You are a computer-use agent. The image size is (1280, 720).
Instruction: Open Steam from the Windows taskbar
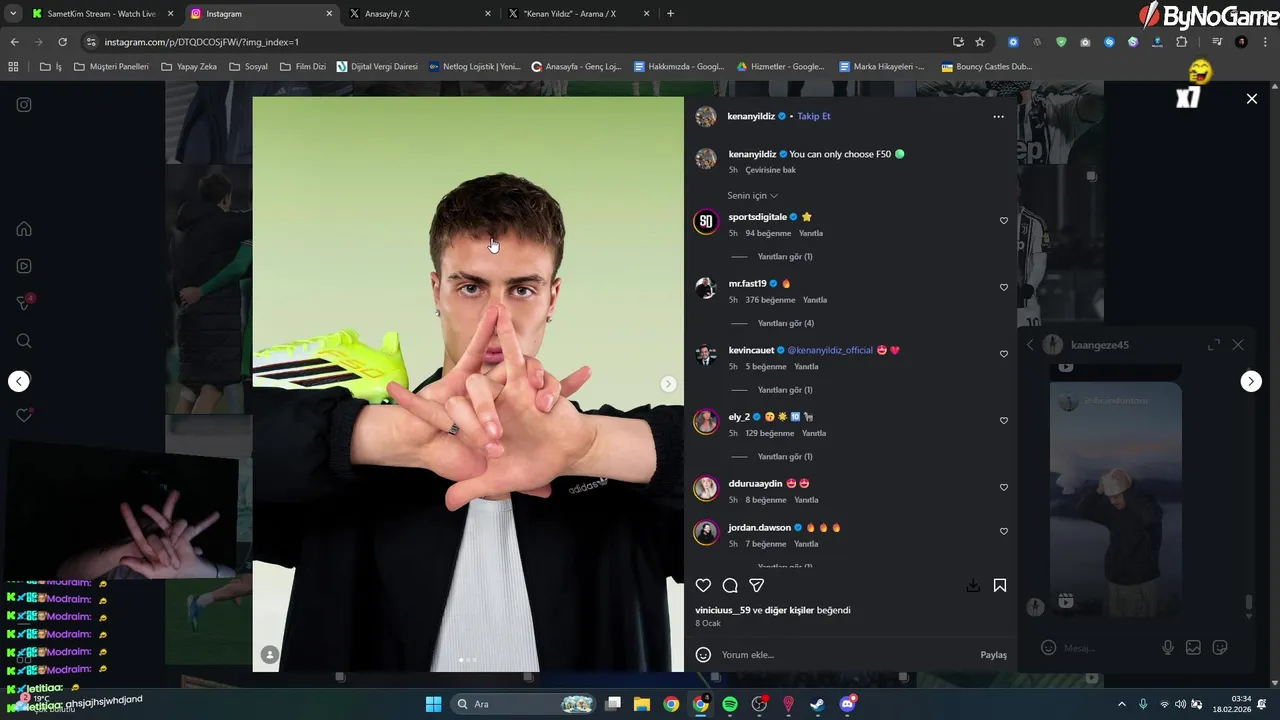[x=818, y=704]
